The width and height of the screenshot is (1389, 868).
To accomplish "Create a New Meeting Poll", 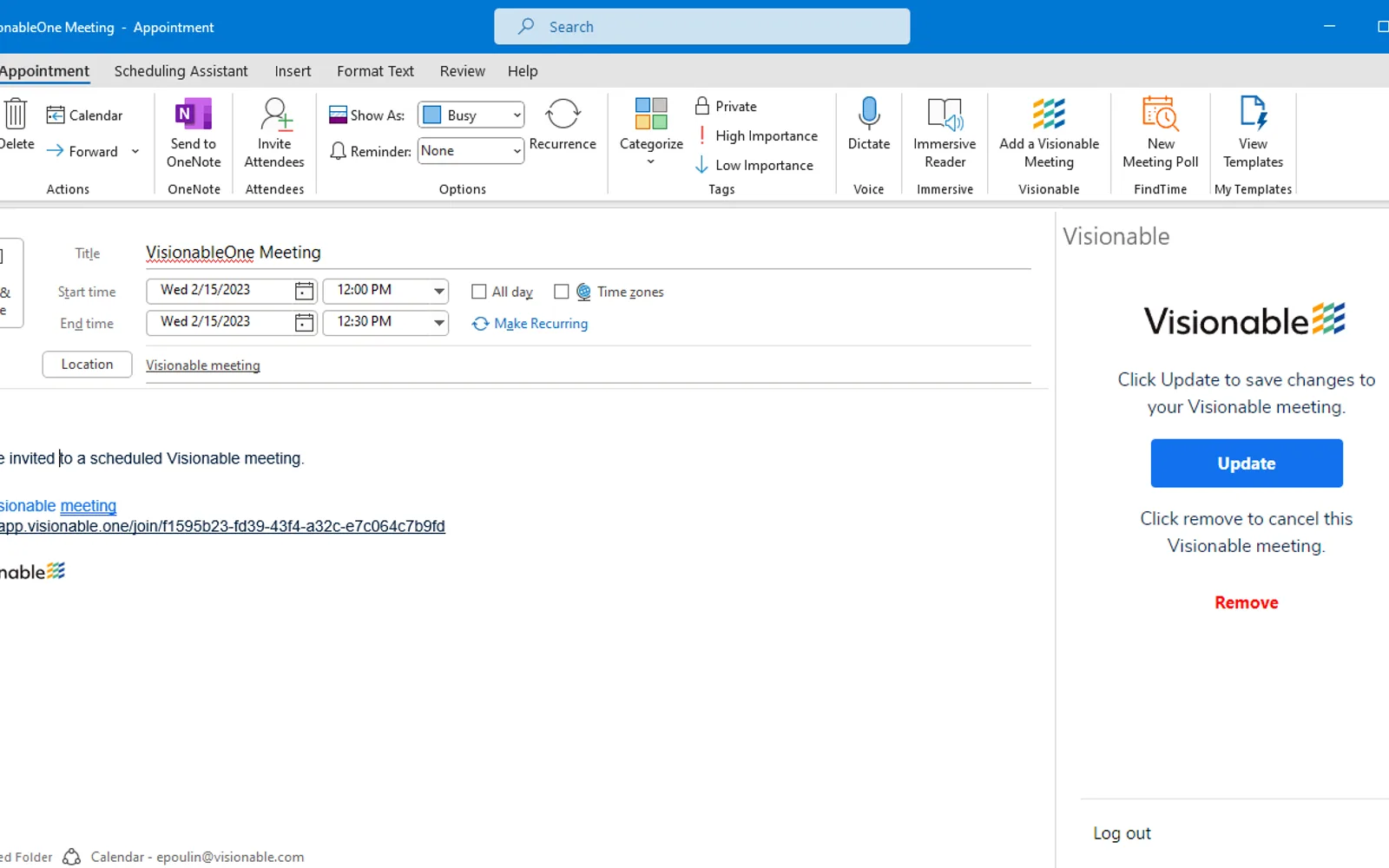I will click(x=1160, y=133).
